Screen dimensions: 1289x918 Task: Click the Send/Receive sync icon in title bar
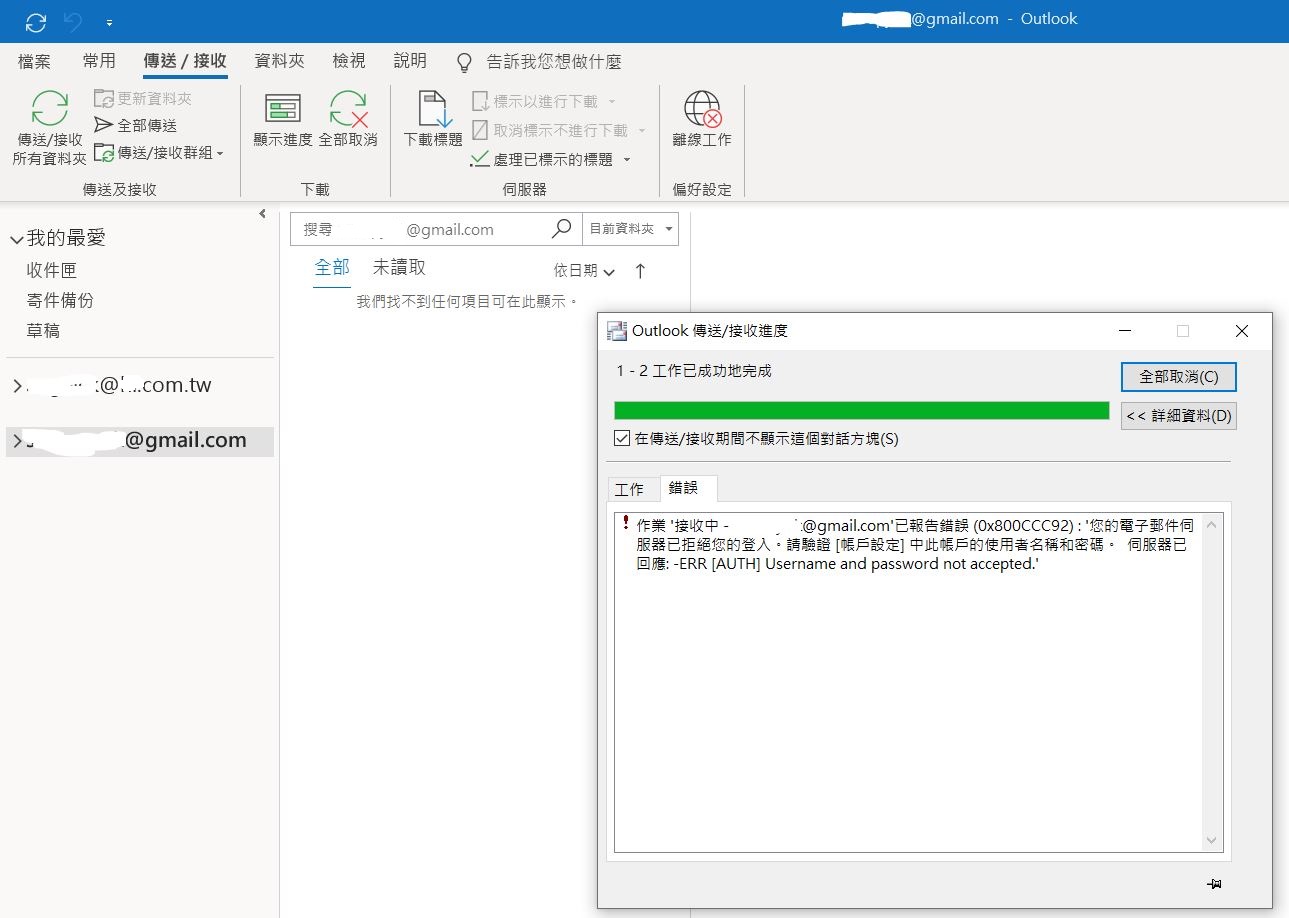(x=36, y=22)
